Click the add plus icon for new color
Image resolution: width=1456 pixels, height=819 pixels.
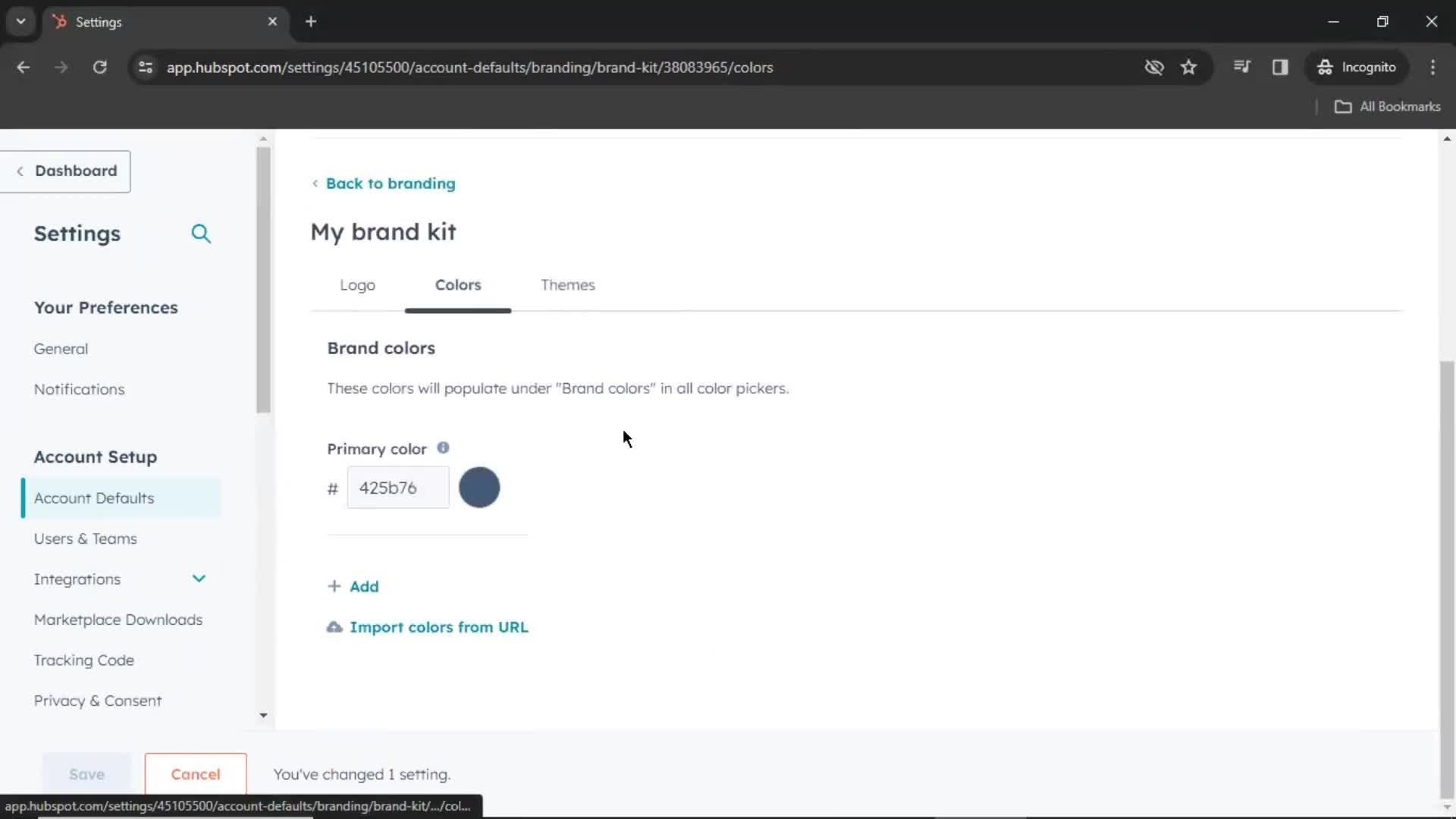click(x=334, y=586)
